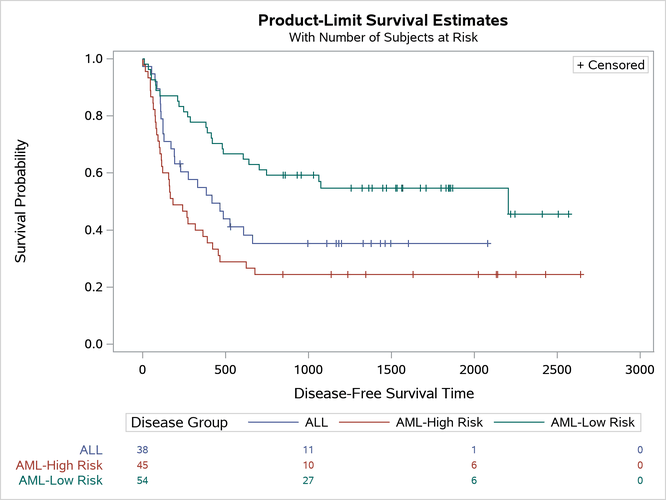Select the Survival Probability y-axis label
Image resolution: width=666 pixels, height=500 pixels.
pos(21,201)
